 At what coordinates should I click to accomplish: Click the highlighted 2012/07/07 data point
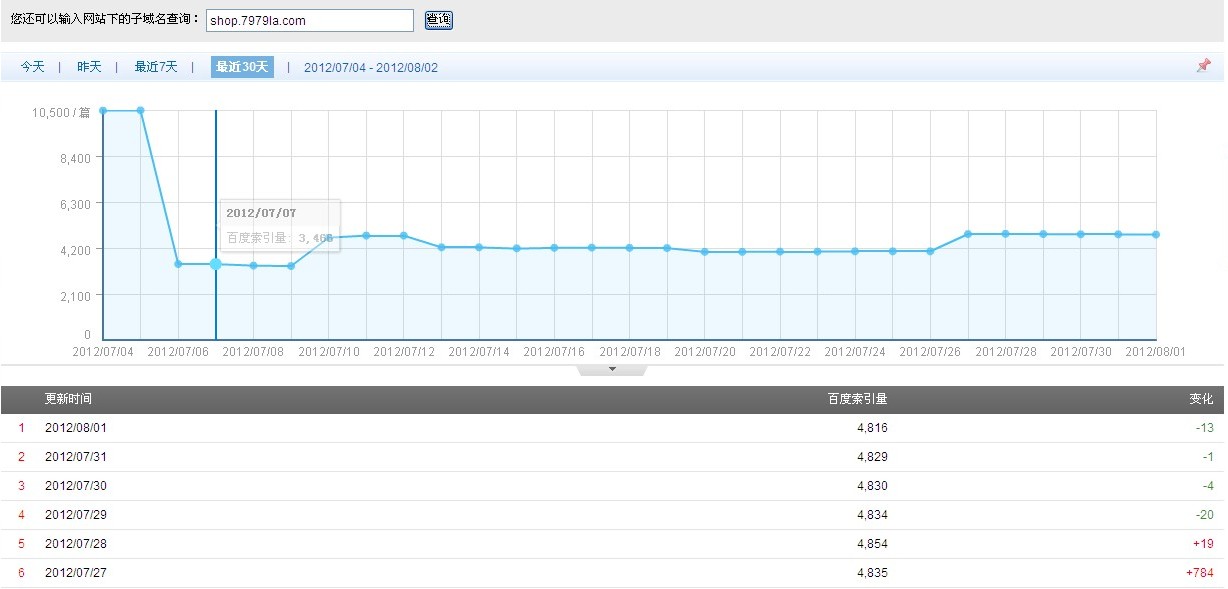pos(216,264)
